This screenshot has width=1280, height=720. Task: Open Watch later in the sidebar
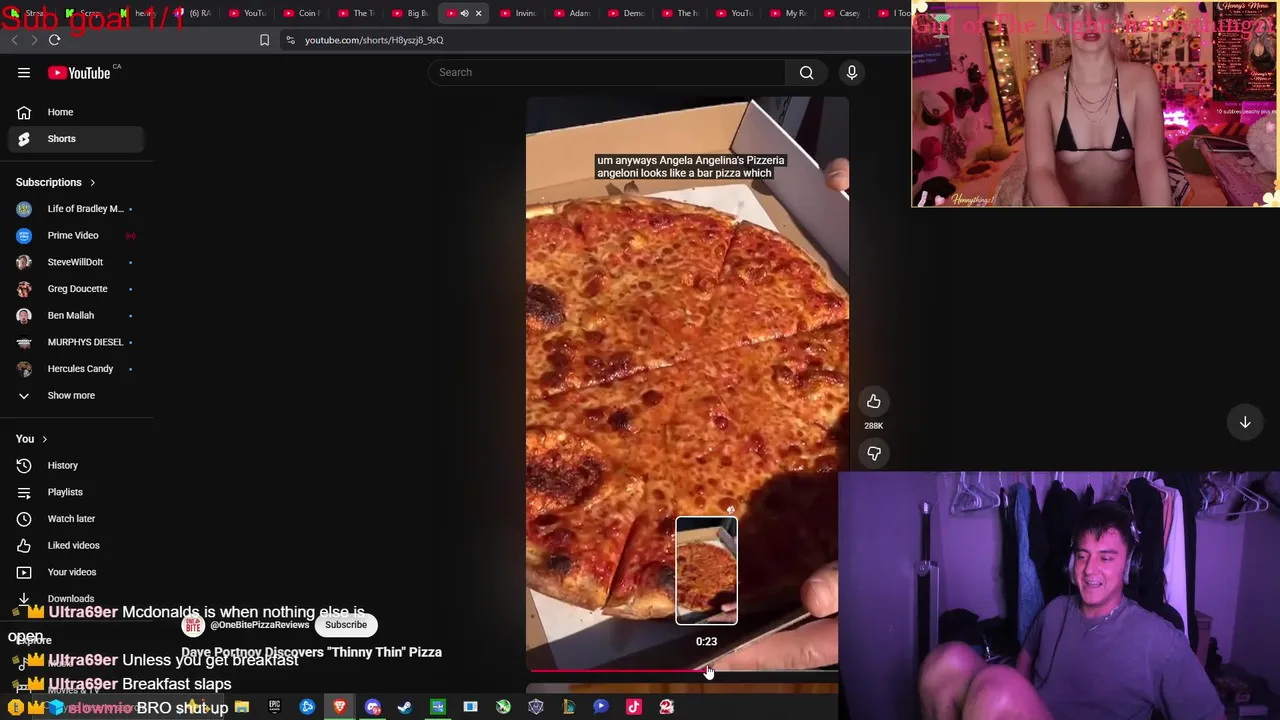pyautogui.click(x=78, y=518)
